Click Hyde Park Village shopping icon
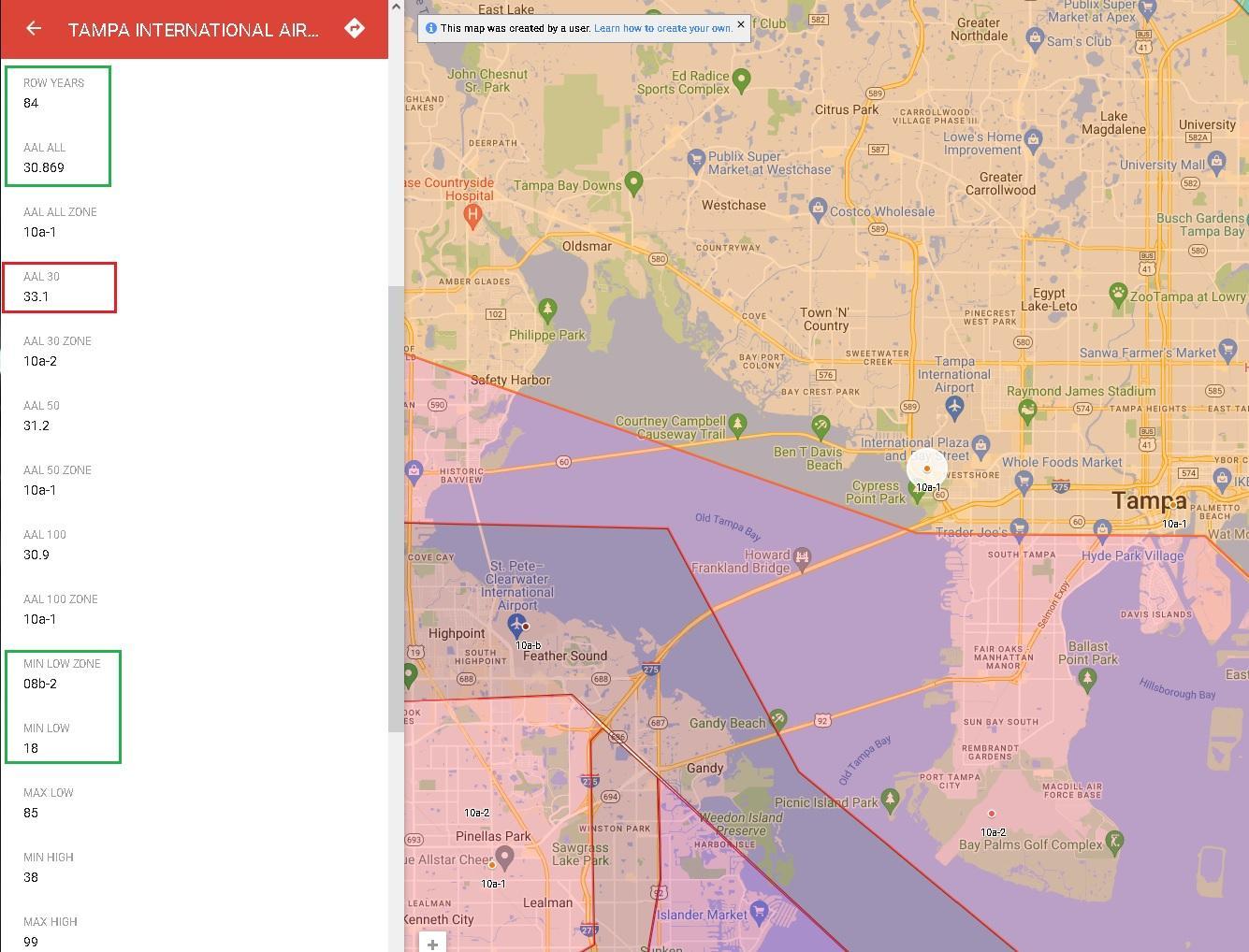The width and height of the screenshot is (1249, 952). coord(1102,529)
